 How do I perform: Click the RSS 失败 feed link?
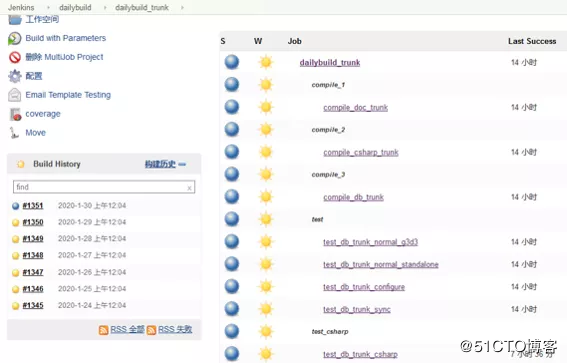point(175,329)
